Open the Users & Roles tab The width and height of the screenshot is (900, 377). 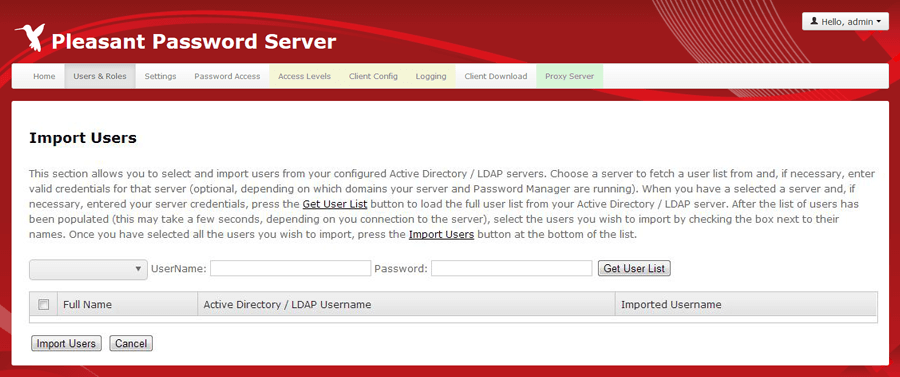point(100,76)
